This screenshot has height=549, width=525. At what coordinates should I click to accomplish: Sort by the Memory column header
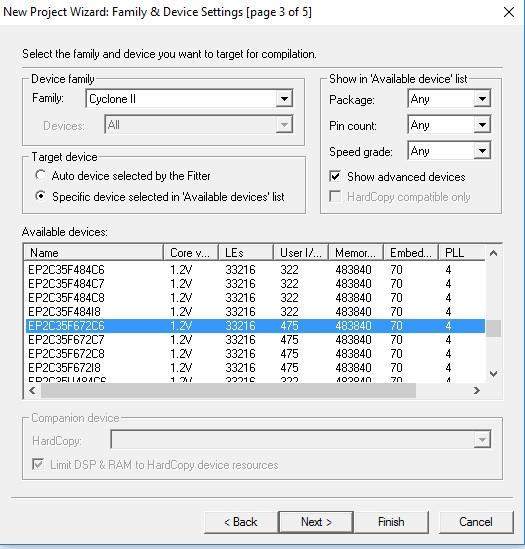pyautogui.click(x=355, y=252)
